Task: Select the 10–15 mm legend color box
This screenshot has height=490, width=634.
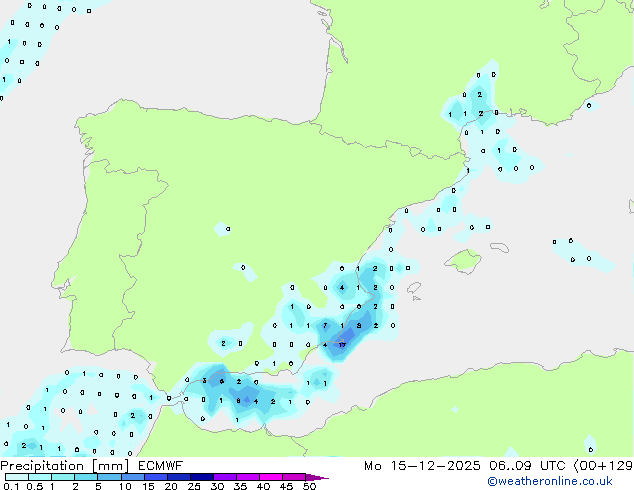Action: click(x=133, y=477)
